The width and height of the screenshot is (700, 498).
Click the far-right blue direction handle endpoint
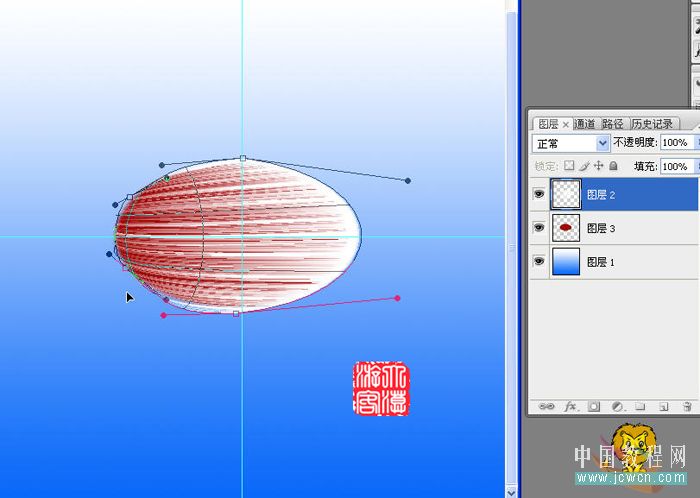click(x=408, y=181)
